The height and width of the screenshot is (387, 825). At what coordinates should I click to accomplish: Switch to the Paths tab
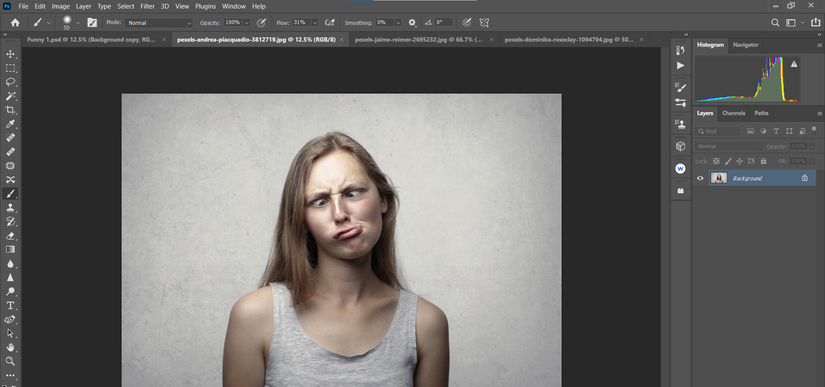coord(761,113)
